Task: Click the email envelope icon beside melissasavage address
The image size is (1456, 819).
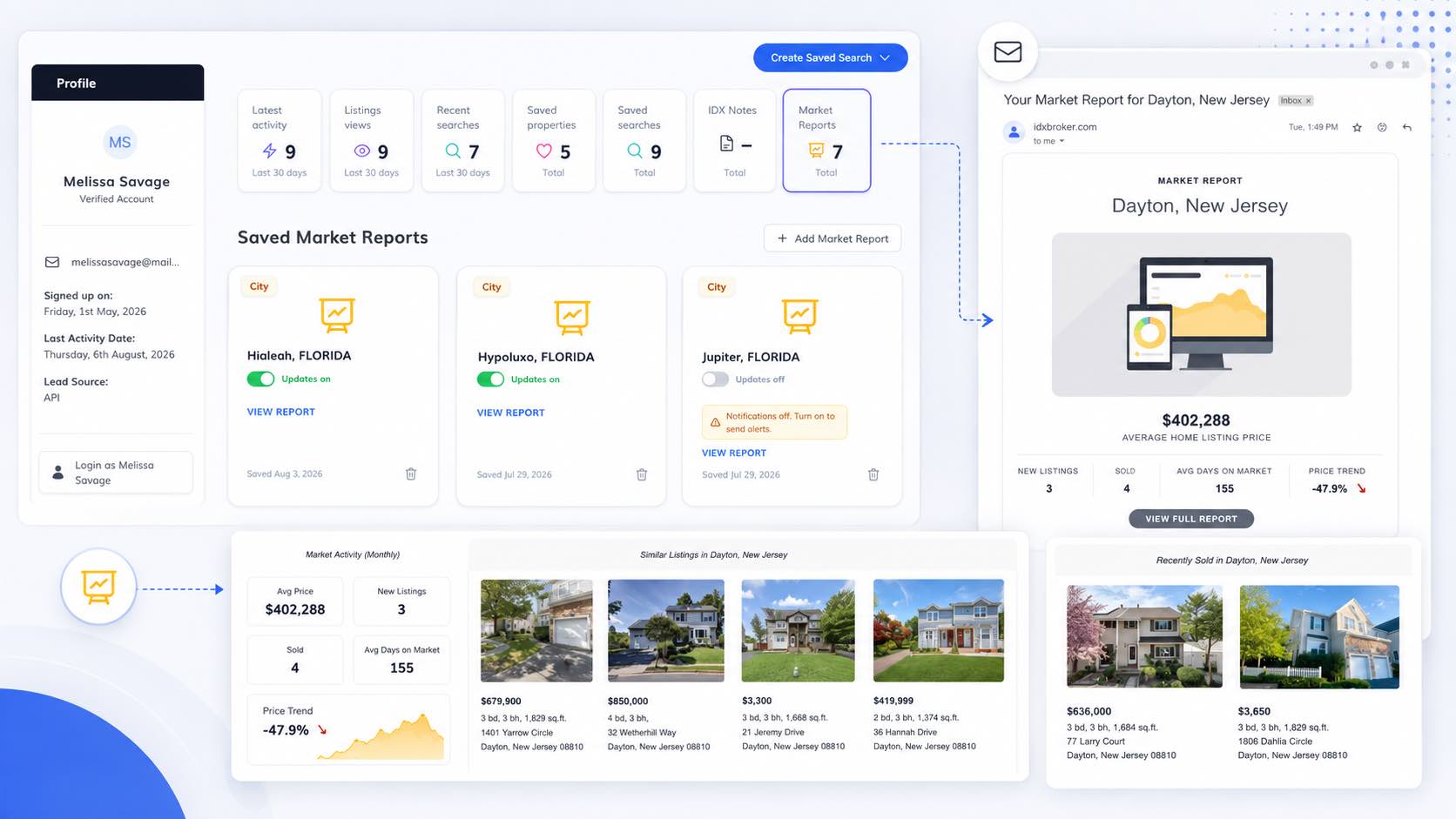Action: 52,262
